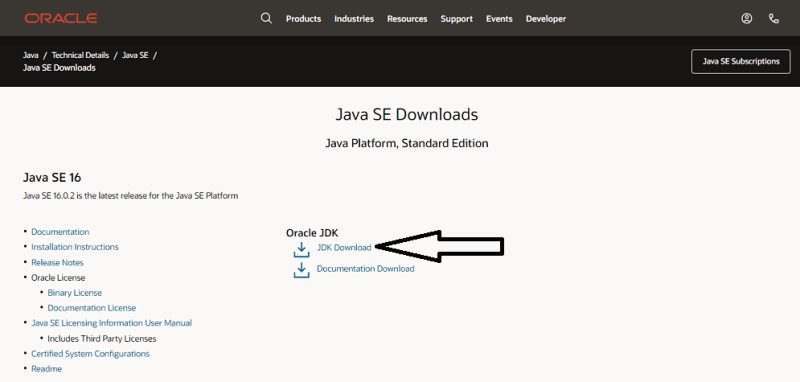This screenshot has width=800, height=382.
Task: Click the Documentation Download link
Action: click(x=365, y=268)
